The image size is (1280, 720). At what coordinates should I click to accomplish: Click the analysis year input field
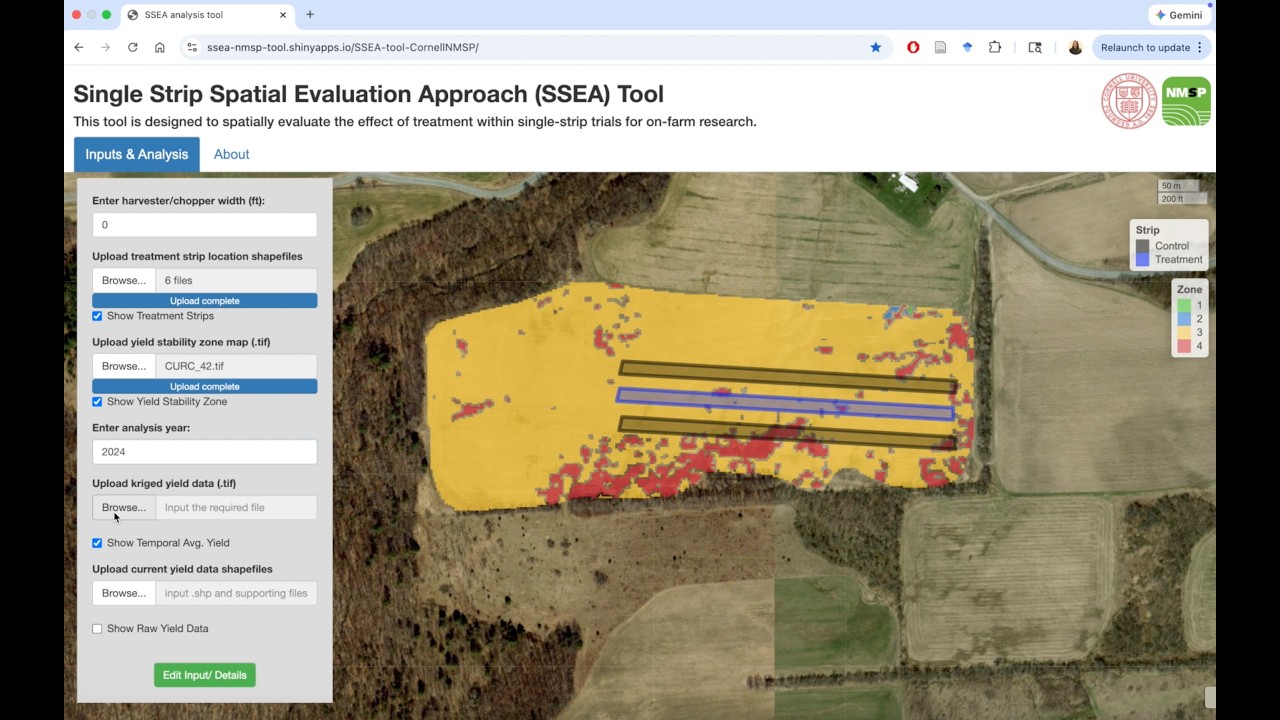point(204,452)
